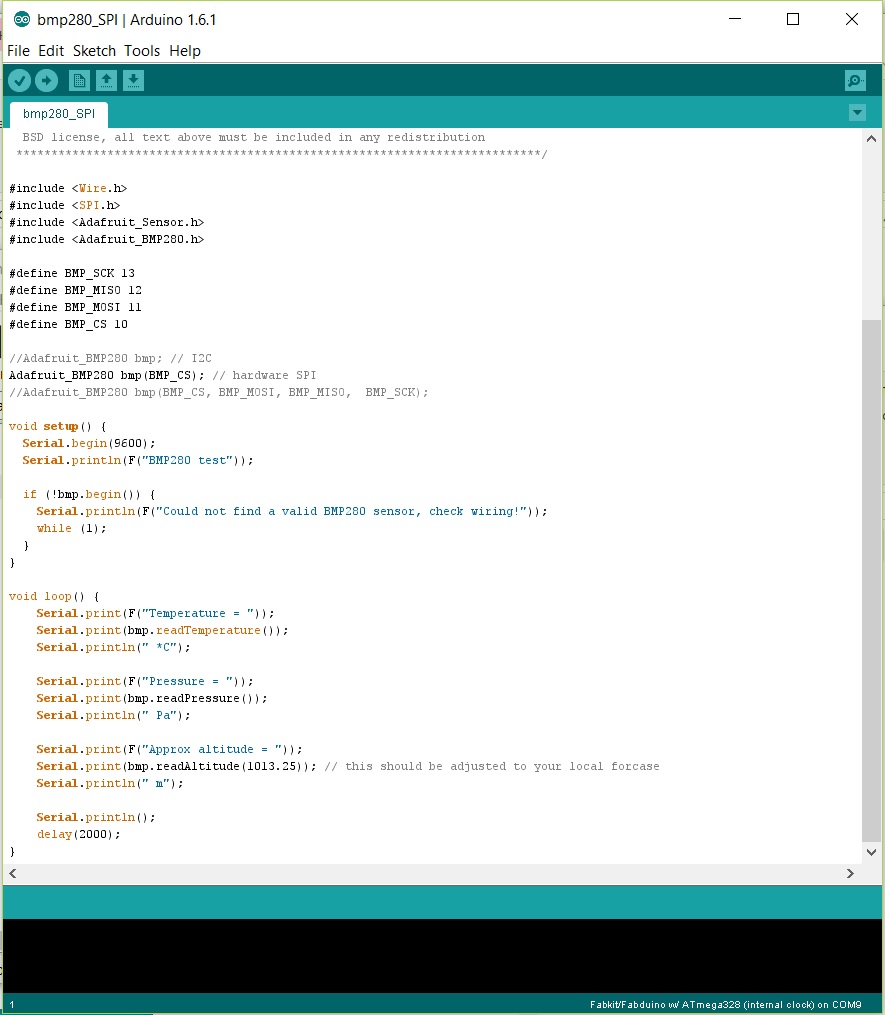Expand the tab options dropdown arrow

[x=857, y=113]
